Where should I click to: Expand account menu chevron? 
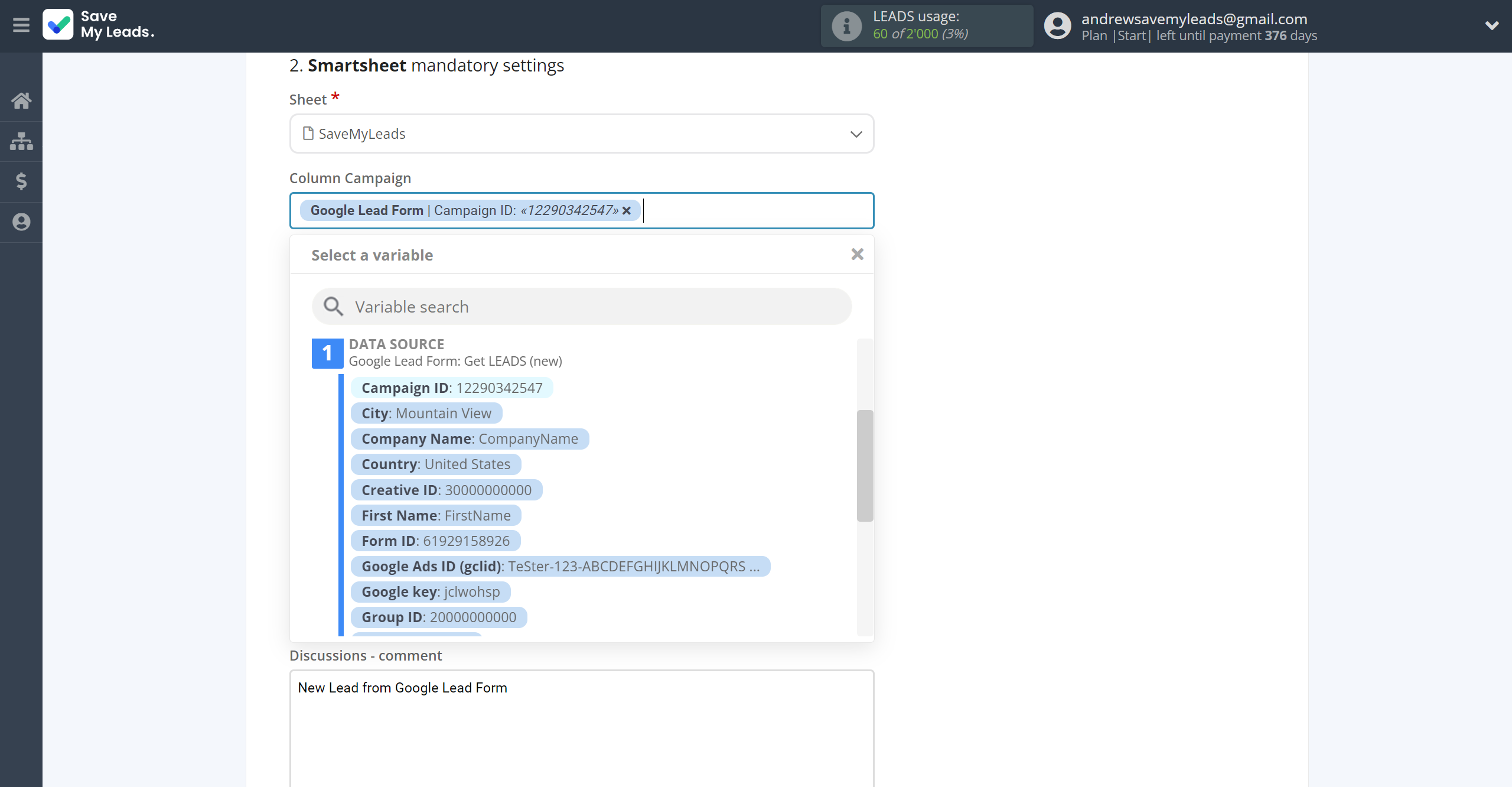(x=1492, y=25)
